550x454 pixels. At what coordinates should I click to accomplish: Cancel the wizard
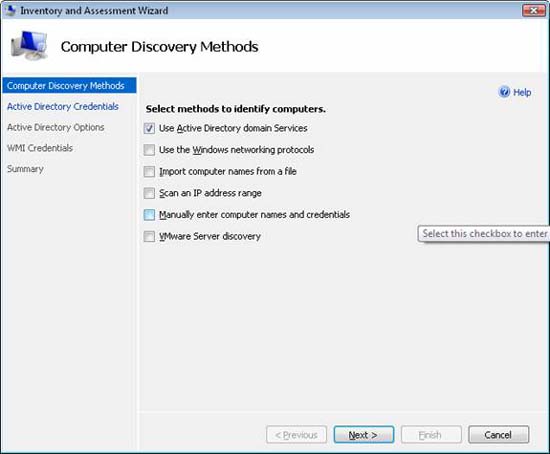498,435
